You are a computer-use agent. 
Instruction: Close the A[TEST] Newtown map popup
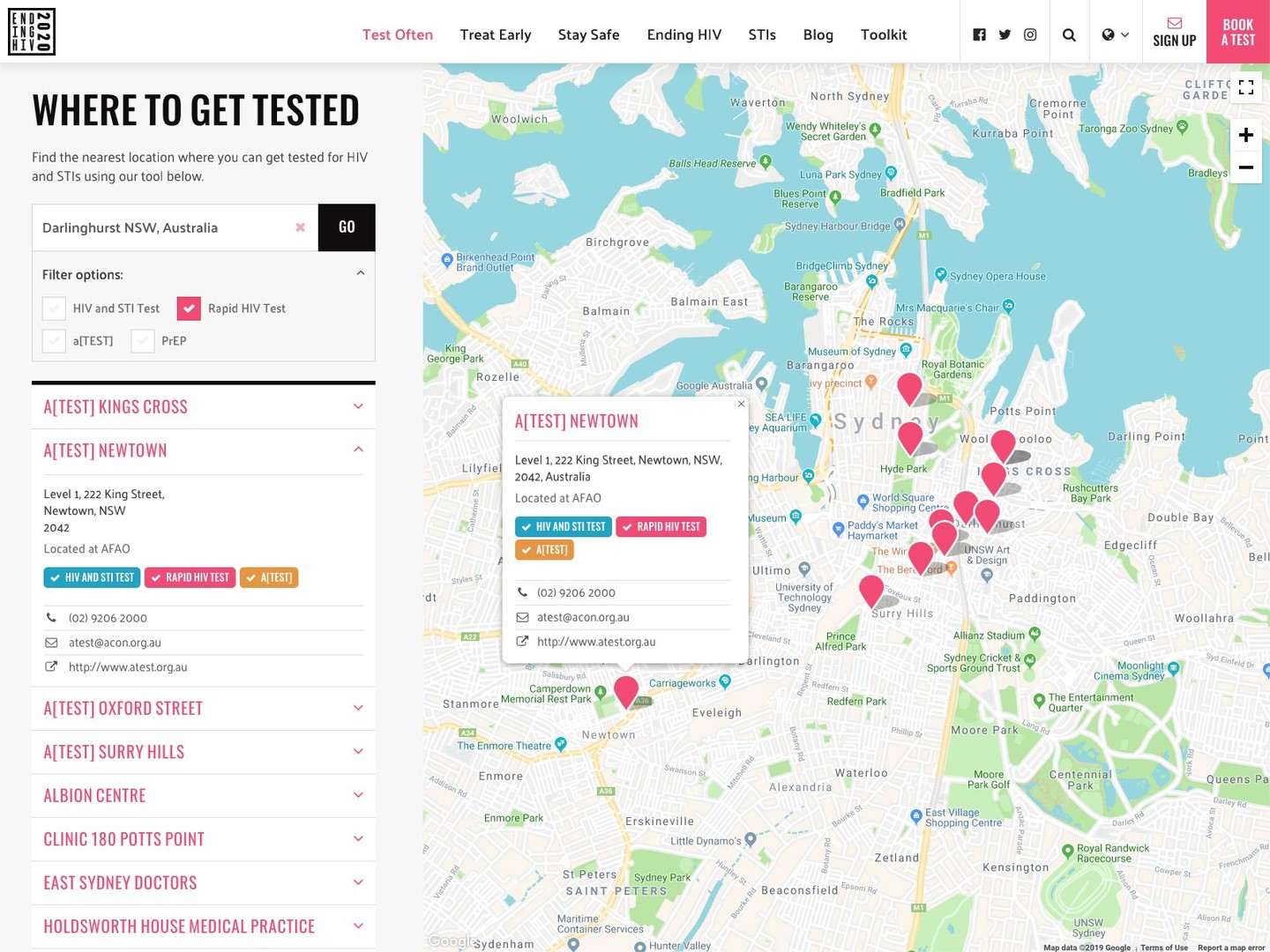click(741, 404)
